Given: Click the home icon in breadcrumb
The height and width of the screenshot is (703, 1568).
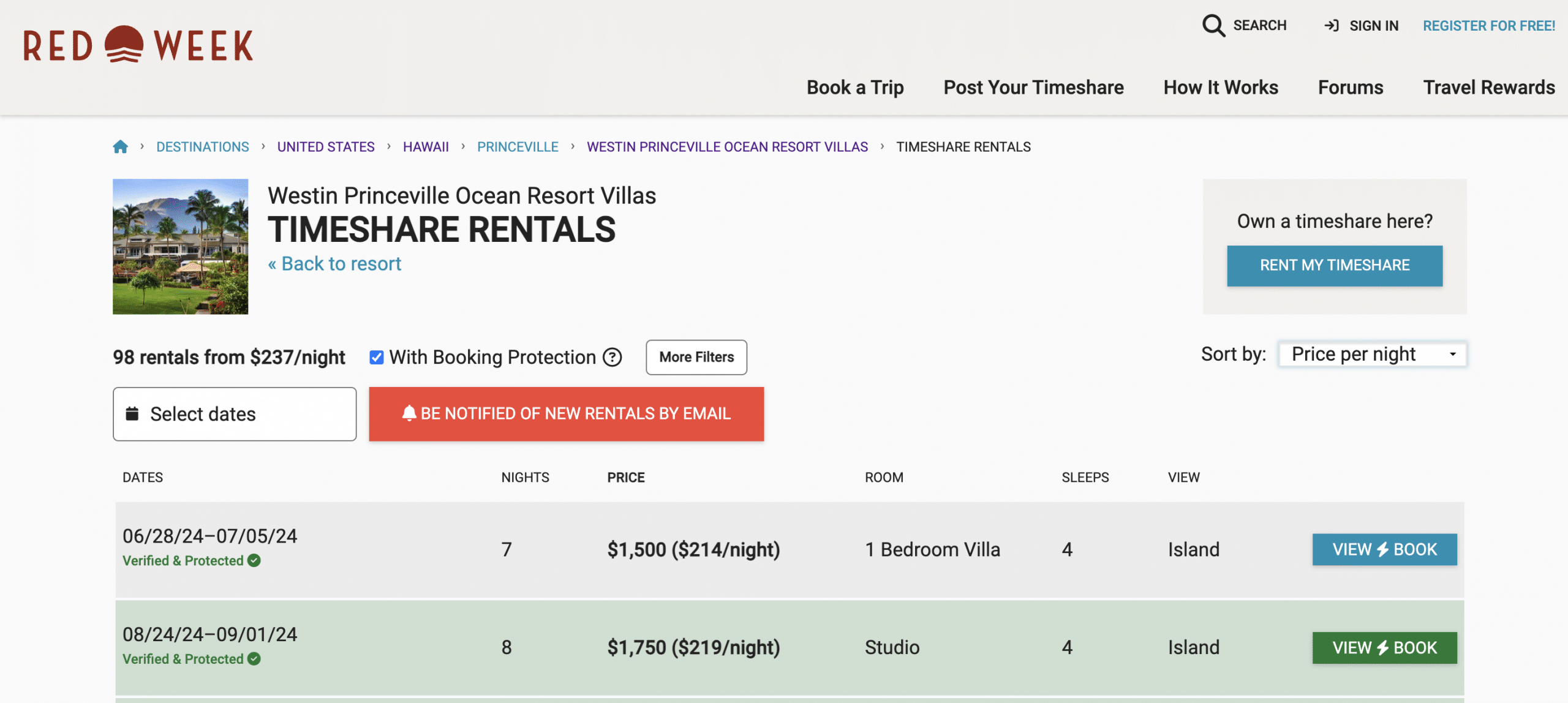Looking at the screenshot, I should [121, 147].
